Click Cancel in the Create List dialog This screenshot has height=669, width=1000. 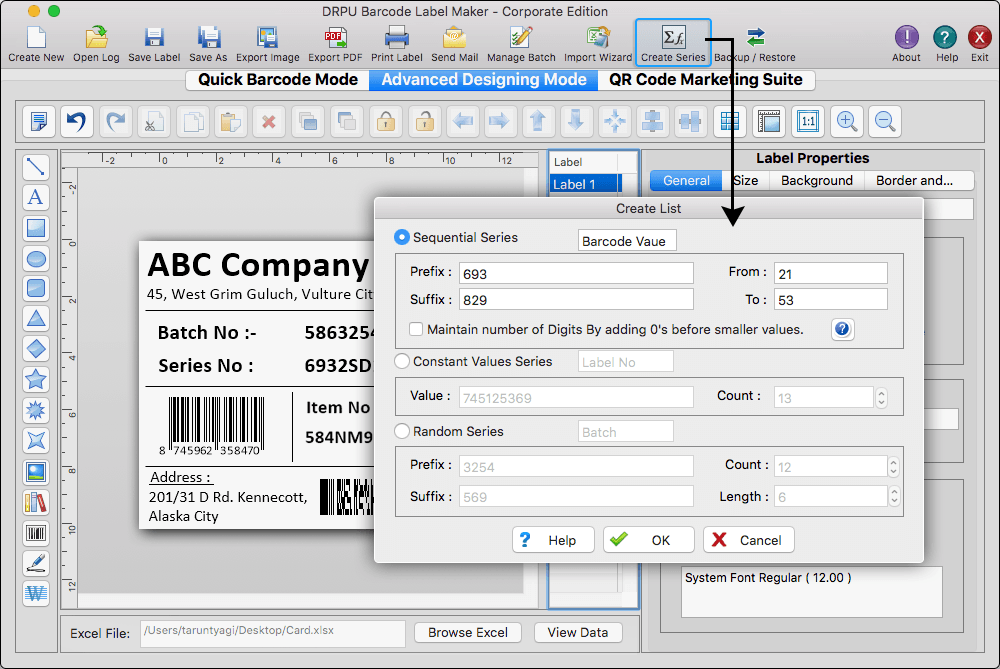(749, 540)
